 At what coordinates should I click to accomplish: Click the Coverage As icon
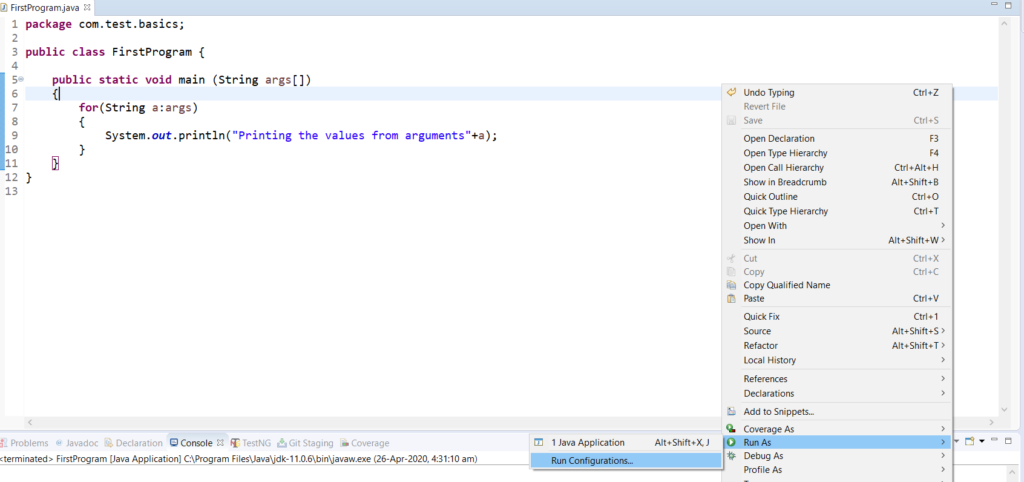click(x=732, y=429)
